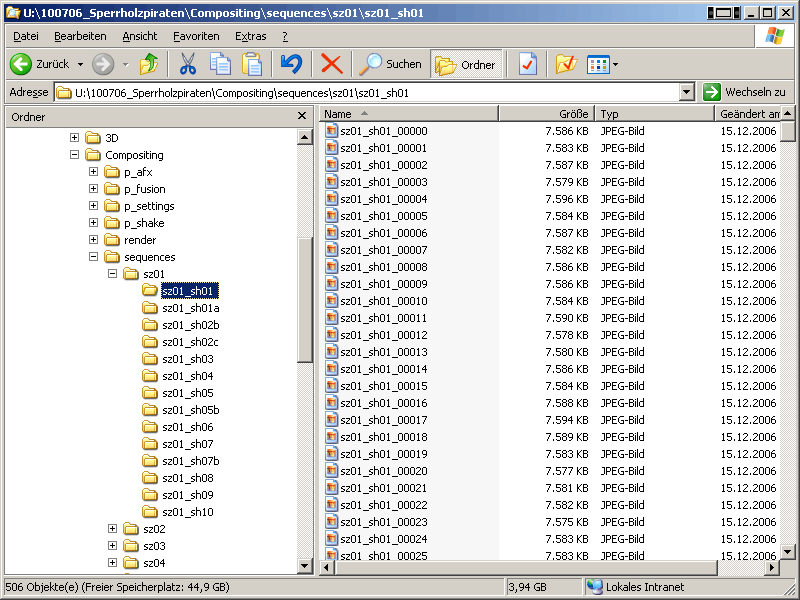Click the Suchen search button
The height and width of the screenshot is (600, 800).
392,64
